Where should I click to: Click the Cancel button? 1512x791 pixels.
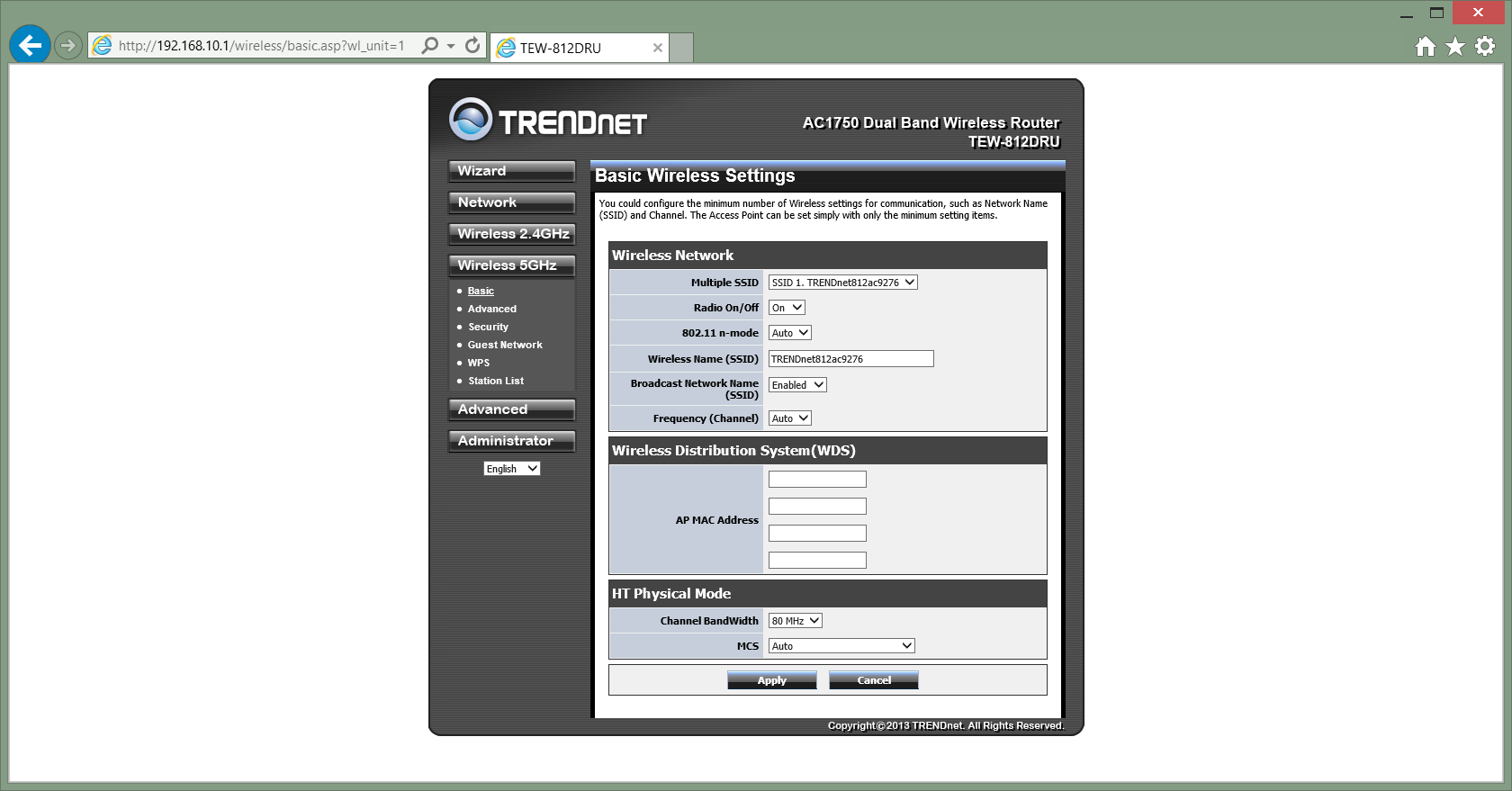click(874, 680)
